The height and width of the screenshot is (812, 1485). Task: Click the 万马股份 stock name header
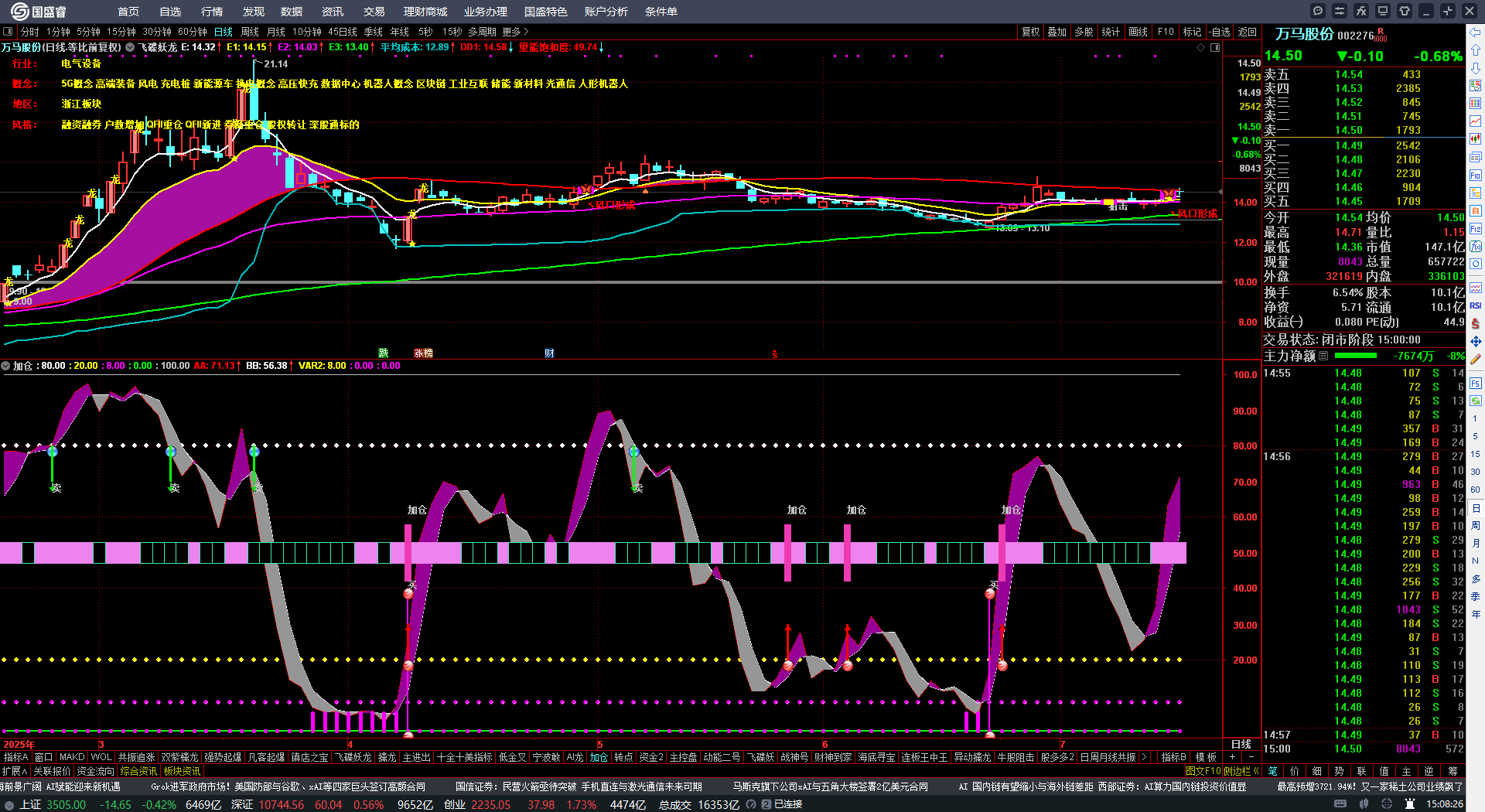pos(1304,34)
